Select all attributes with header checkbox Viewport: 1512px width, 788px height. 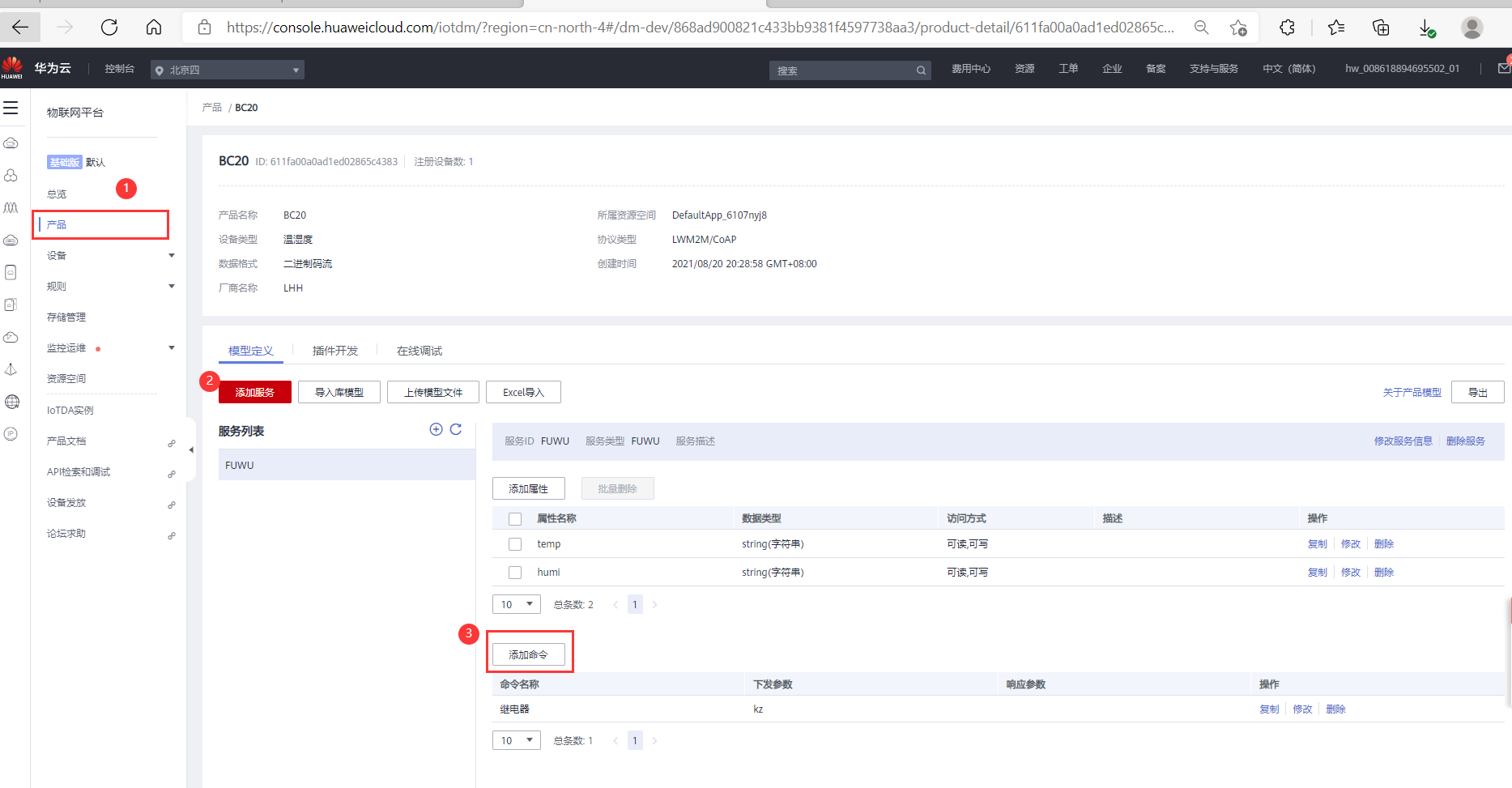[x=515, y=519]
